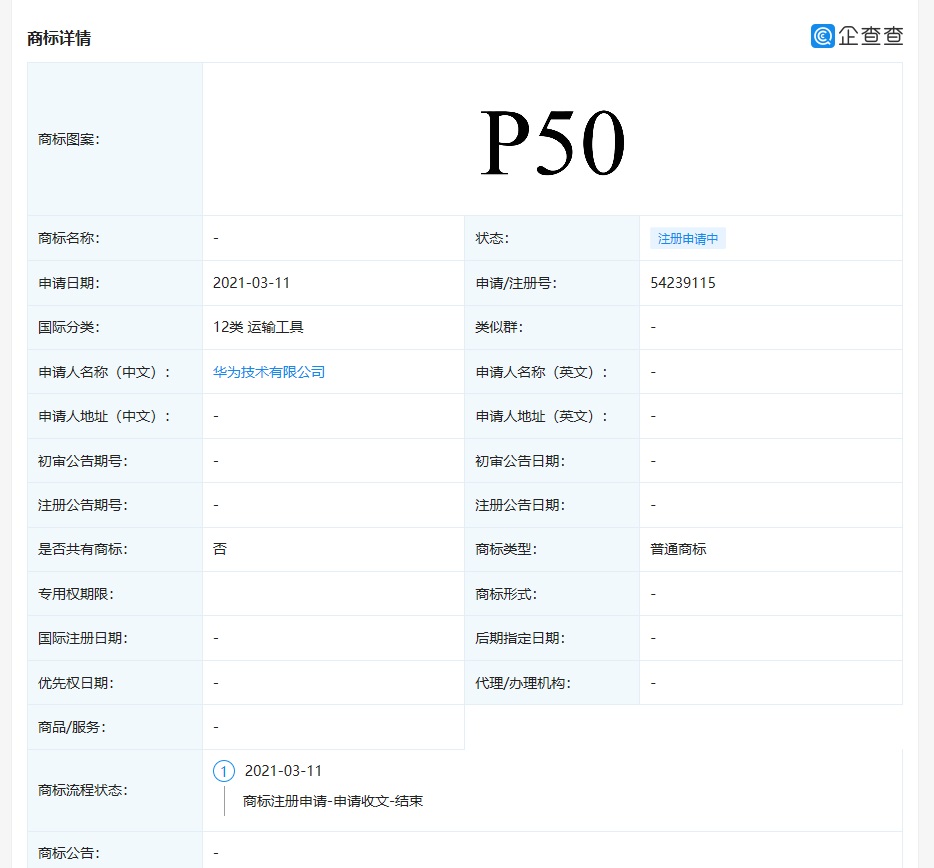
Task: Click the 商标流程状态: label
Action: pyautogui.click(x=83, y=791)
